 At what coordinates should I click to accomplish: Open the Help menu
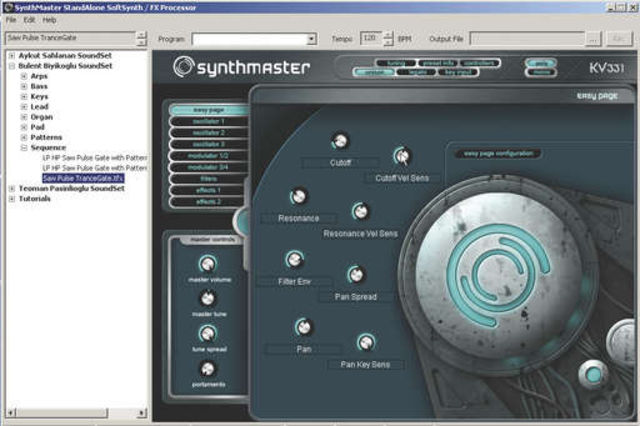[49, 20]
